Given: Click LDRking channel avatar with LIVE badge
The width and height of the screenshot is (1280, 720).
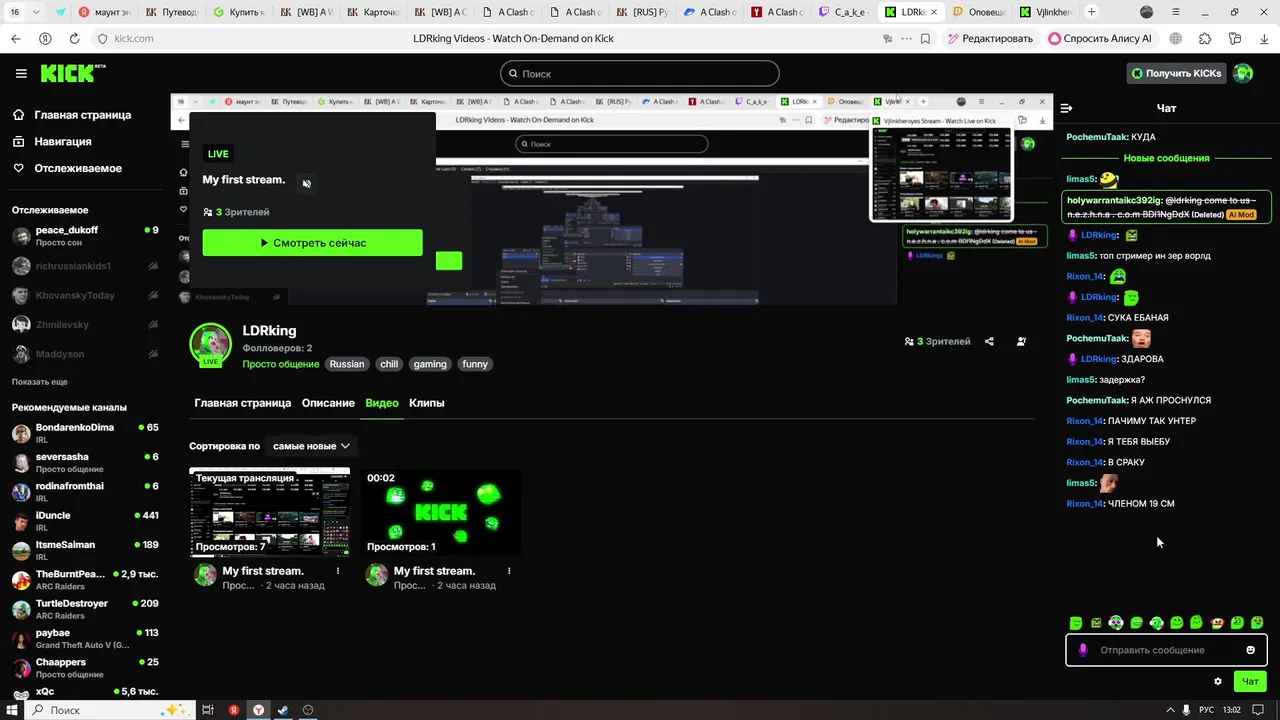Looking at the screenshot, I should coord(210,345).
